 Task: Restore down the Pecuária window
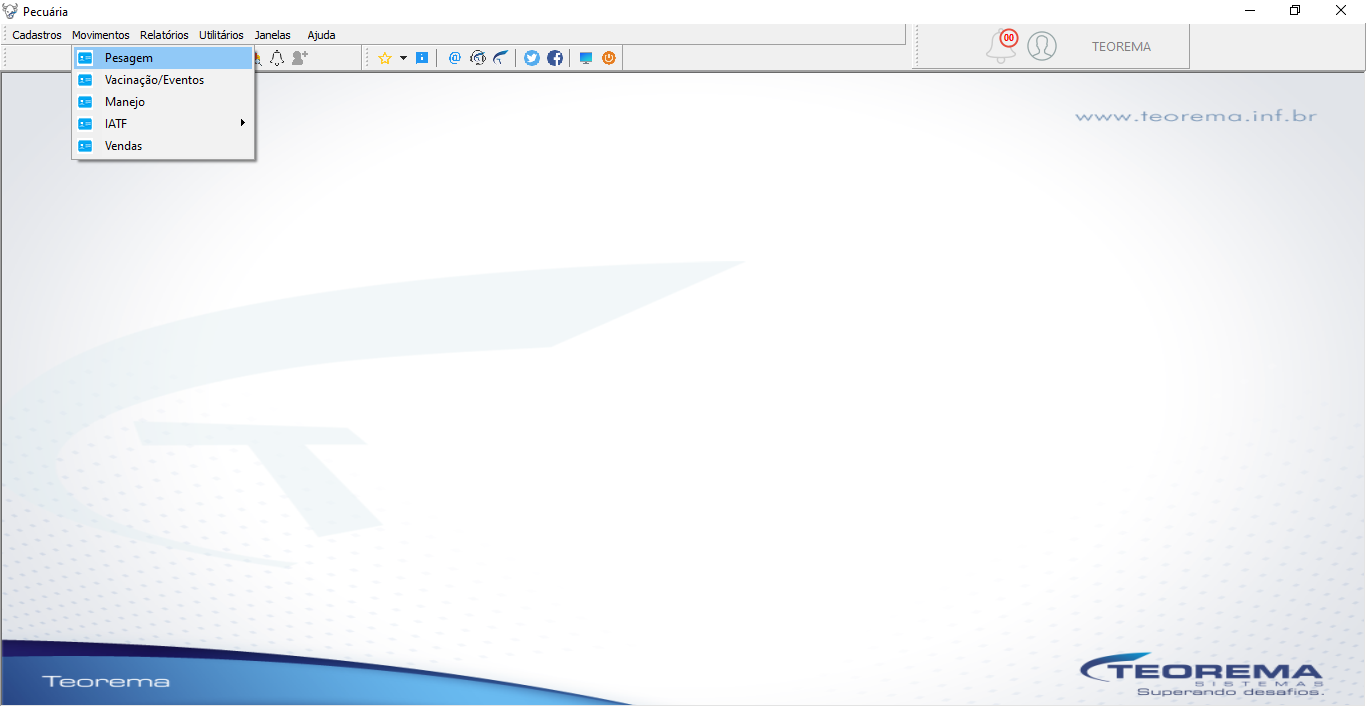coord(1295,11)
